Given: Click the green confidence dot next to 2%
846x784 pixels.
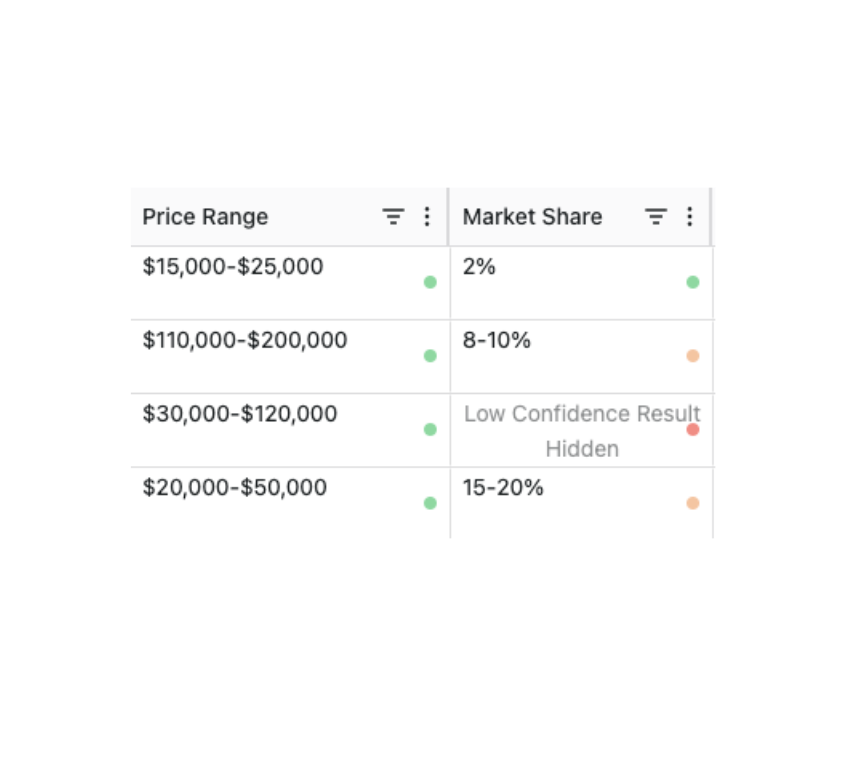Looking at the screenshot, I should 692,282.
